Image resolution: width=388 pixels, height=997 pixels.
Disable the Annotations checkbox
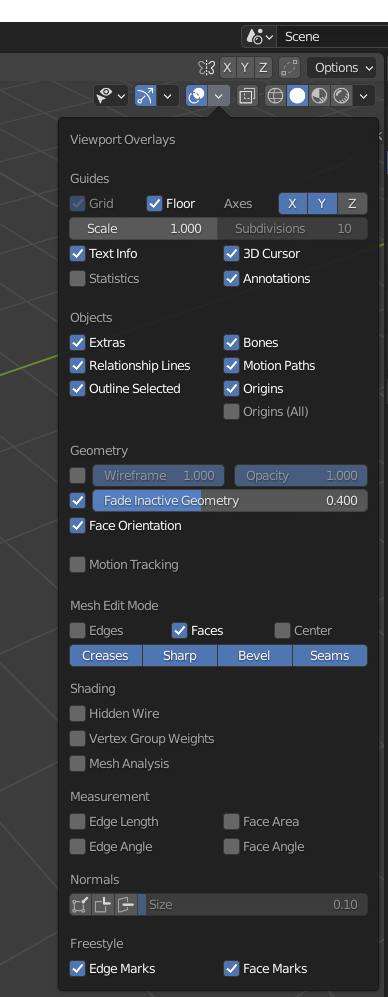point(232,278)
